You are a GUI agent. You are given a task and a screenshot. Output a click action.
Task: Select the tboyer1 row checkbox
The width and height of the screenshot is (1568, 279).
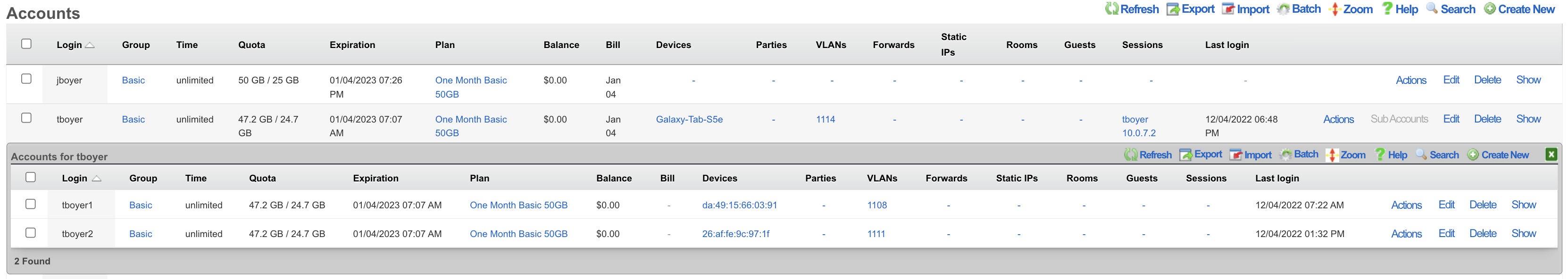31,204
